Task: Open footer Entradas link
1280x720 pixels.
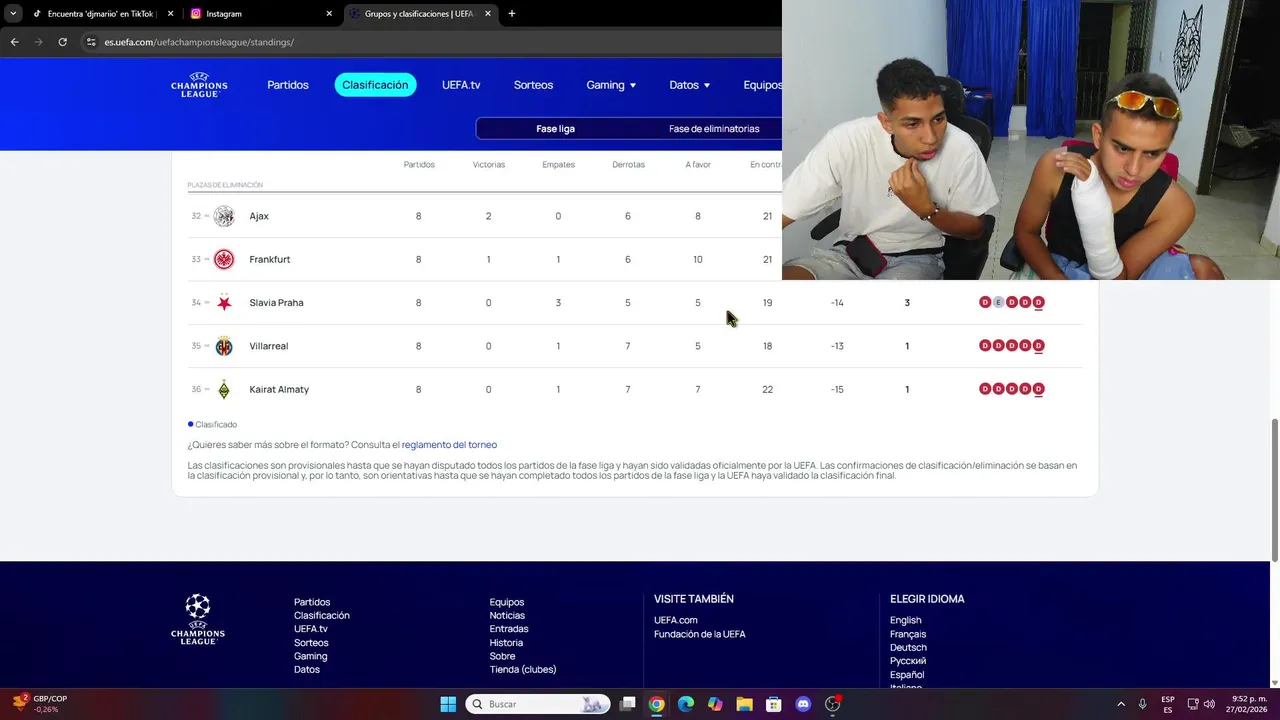Action: [x=509, y=629]
